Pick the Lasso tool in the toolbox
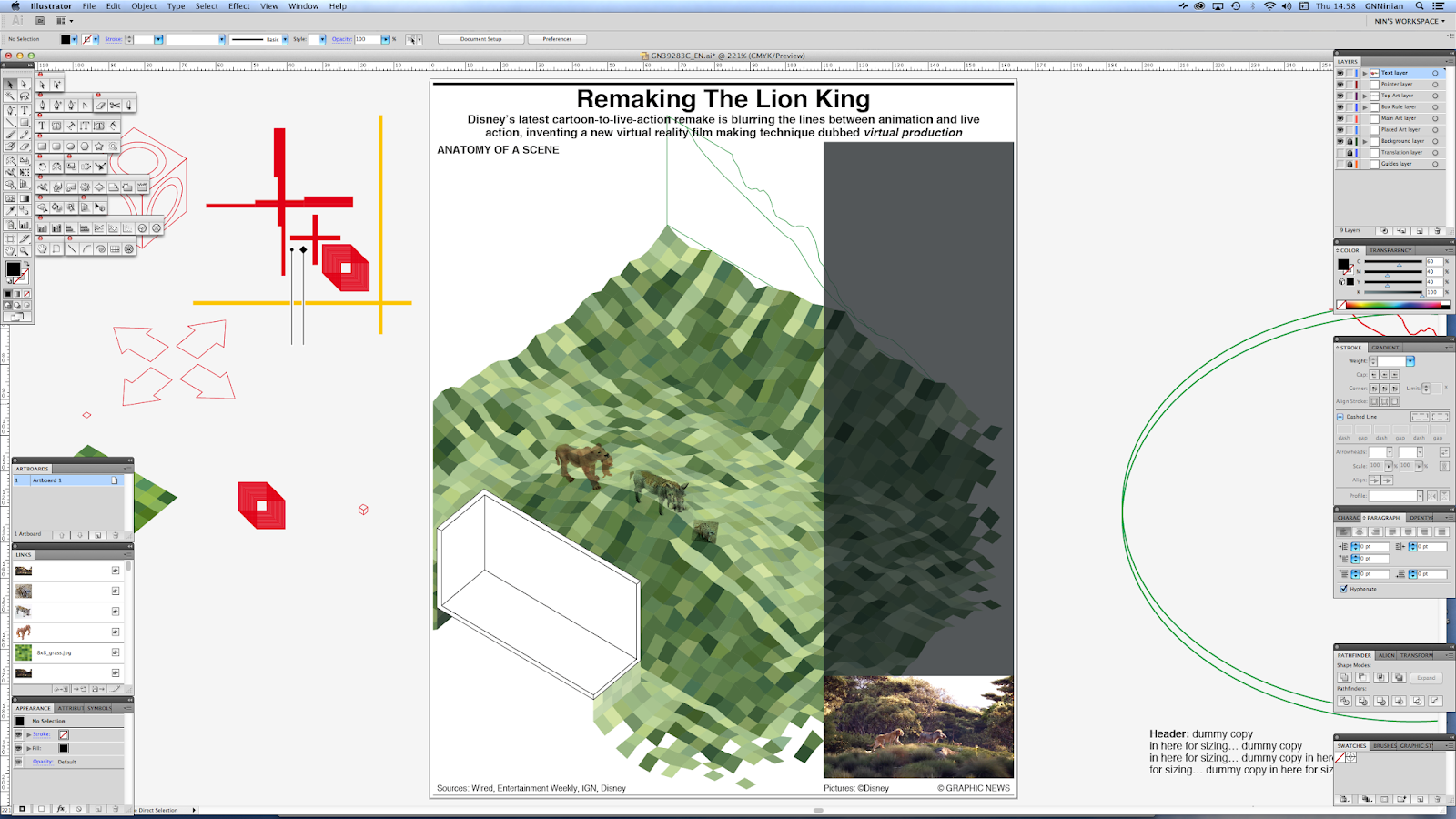Image resolution: width=1456 pixels, height=819 pixels. [x=25, y=96]
